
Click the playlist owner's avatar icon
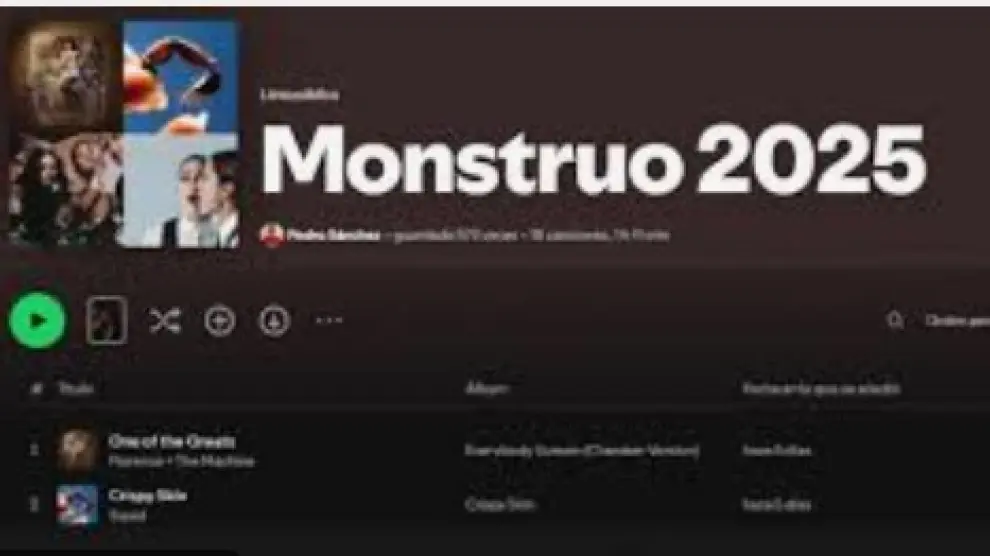271,235
